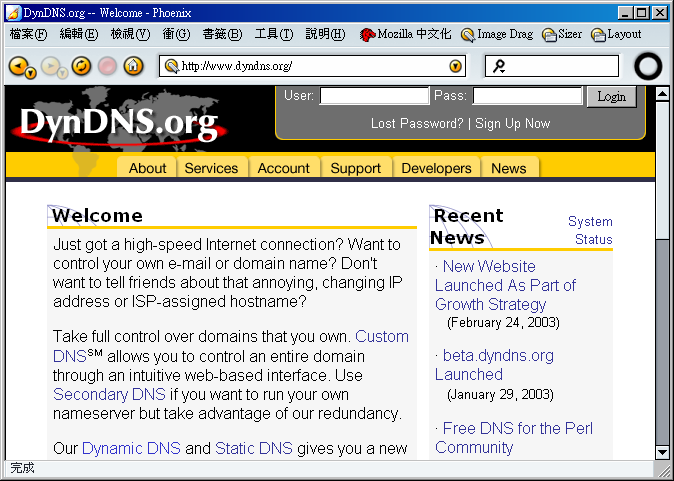Open the News tab
This screenshot has width=674, height=481.
point(509,168)
